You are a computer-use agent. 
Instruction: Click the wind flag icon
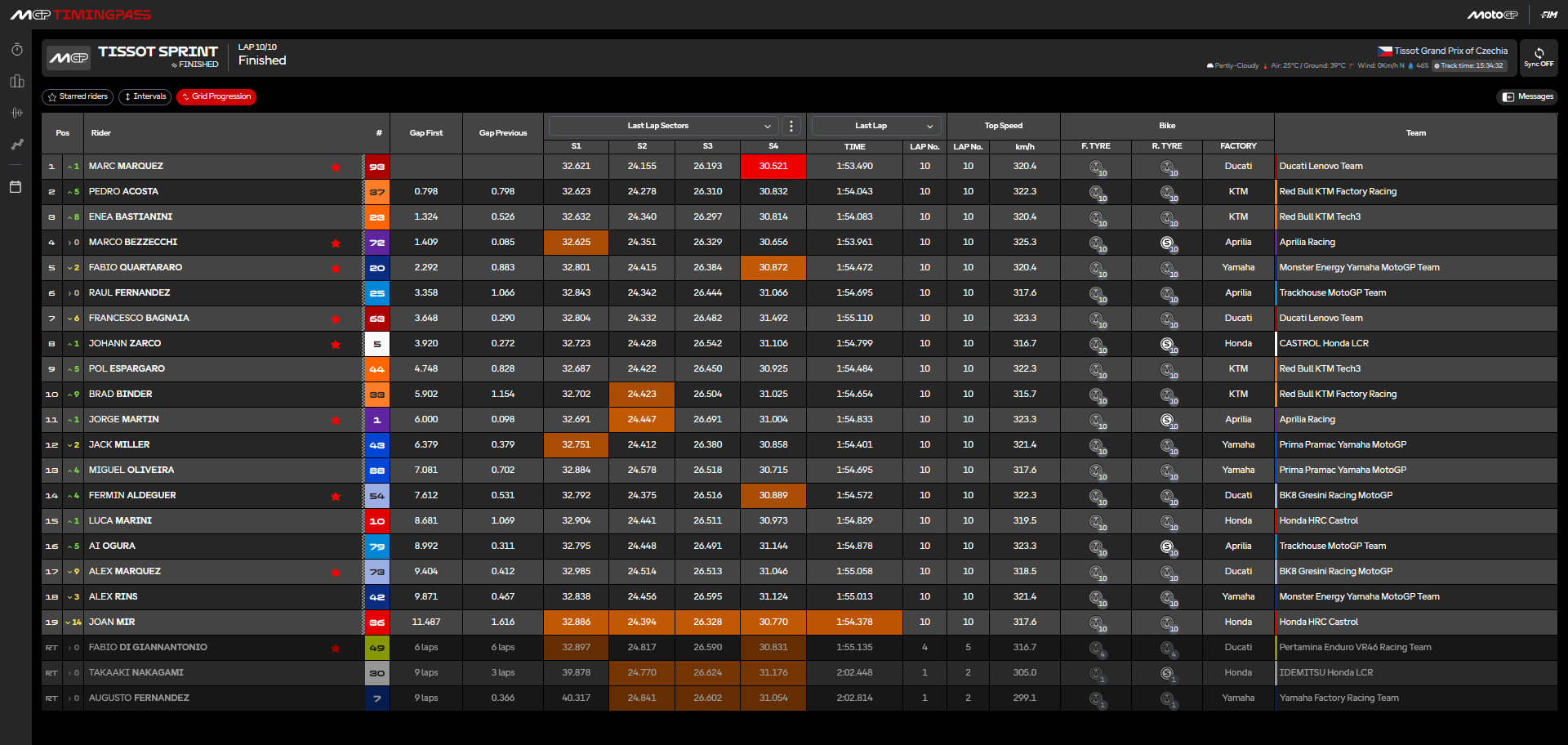pos(1352,65)
